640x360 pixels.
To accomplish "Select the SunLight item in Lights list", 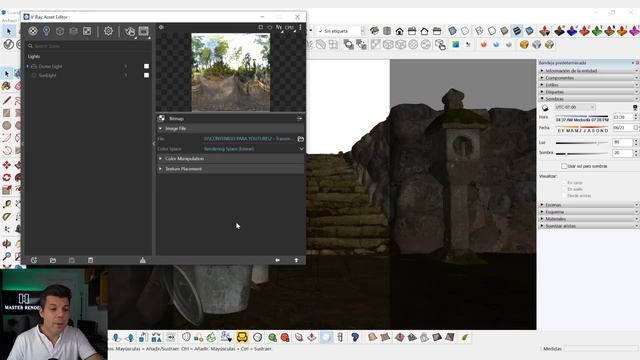I will click(47, 75).
